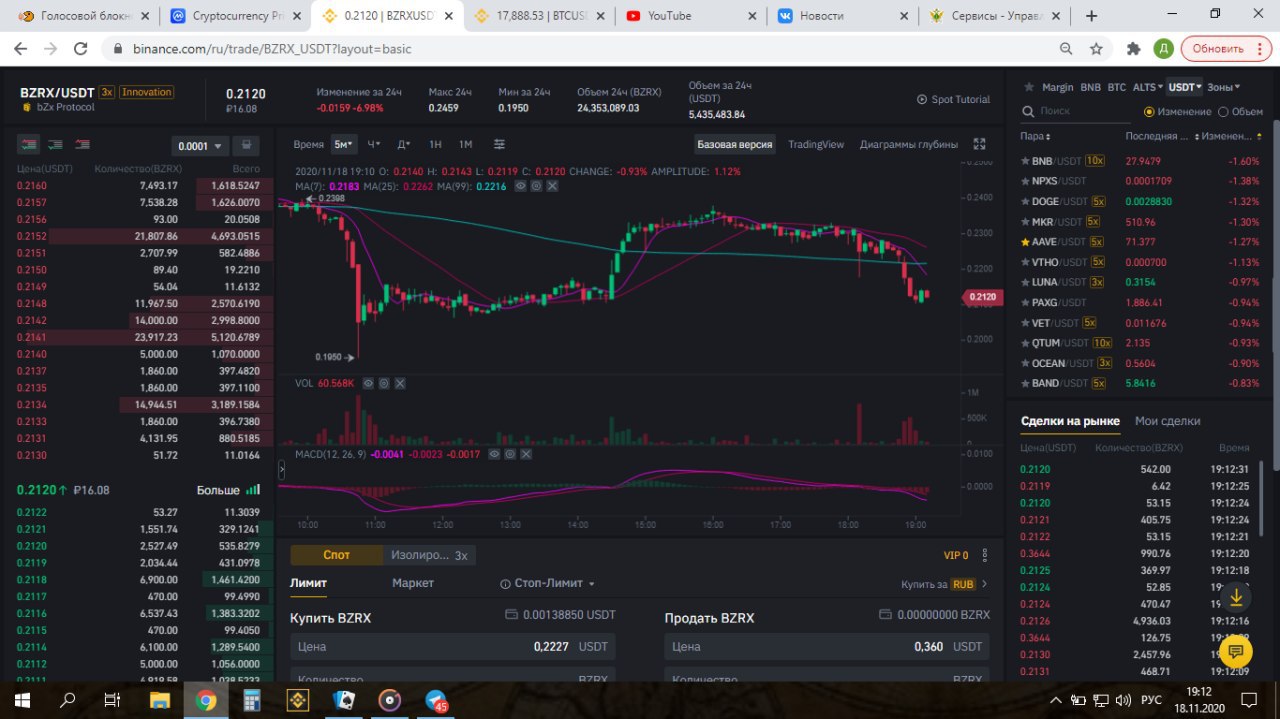Open Calculator from the taskbar

pyautogui.click(x=252, y=700)
